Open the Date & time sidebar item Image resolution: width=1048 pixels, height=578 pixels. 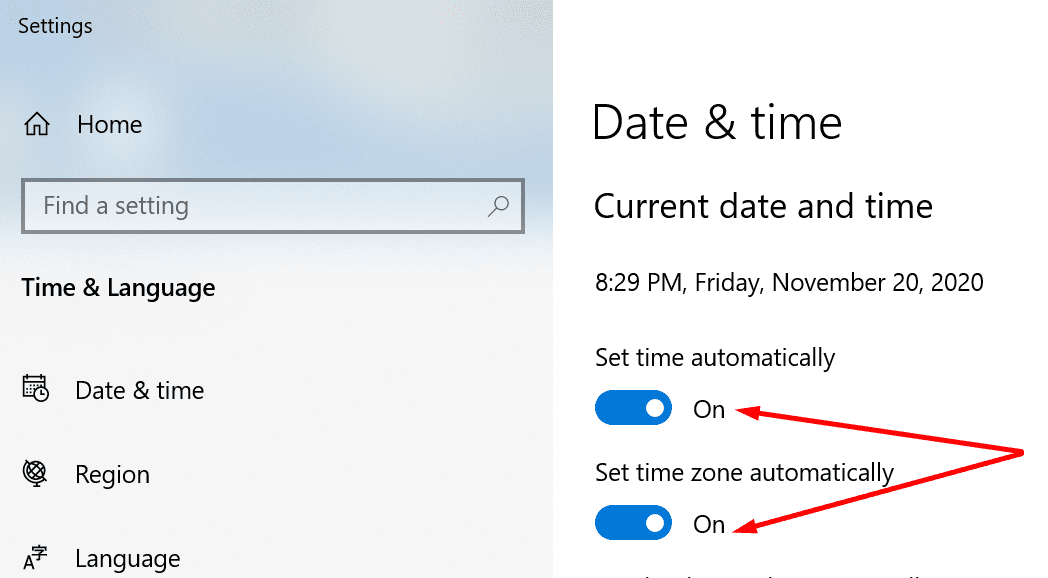pos(139,390)
